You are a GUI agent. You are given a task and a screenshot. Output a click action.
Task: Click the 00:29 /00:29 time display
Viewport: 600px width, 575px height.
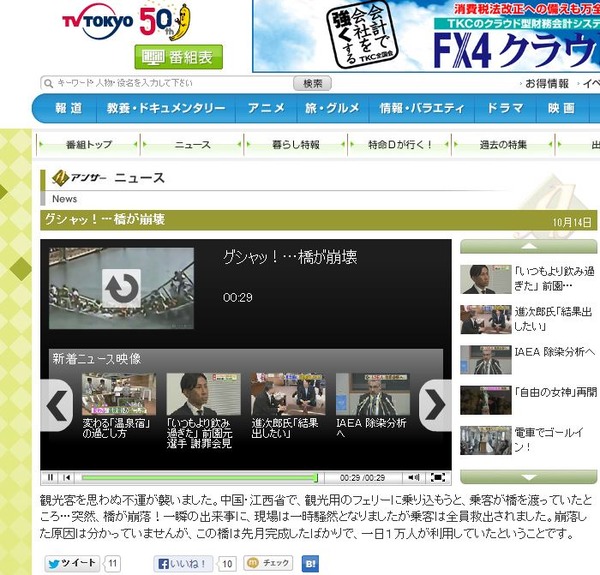pyautogui.click(x=362, y=478)
